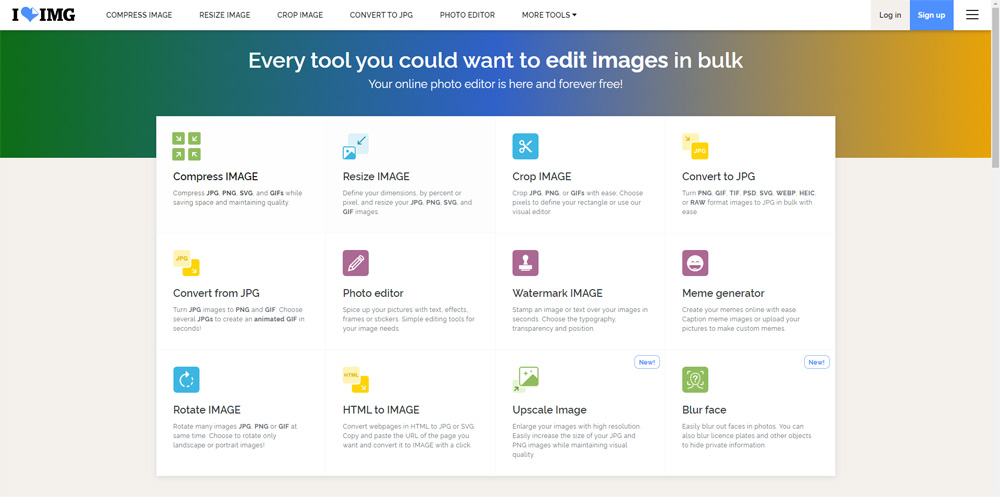Click the New! badge on Upscale Image
The height and width of the screenshot is (497, 1000).
[x=647, y=362]
